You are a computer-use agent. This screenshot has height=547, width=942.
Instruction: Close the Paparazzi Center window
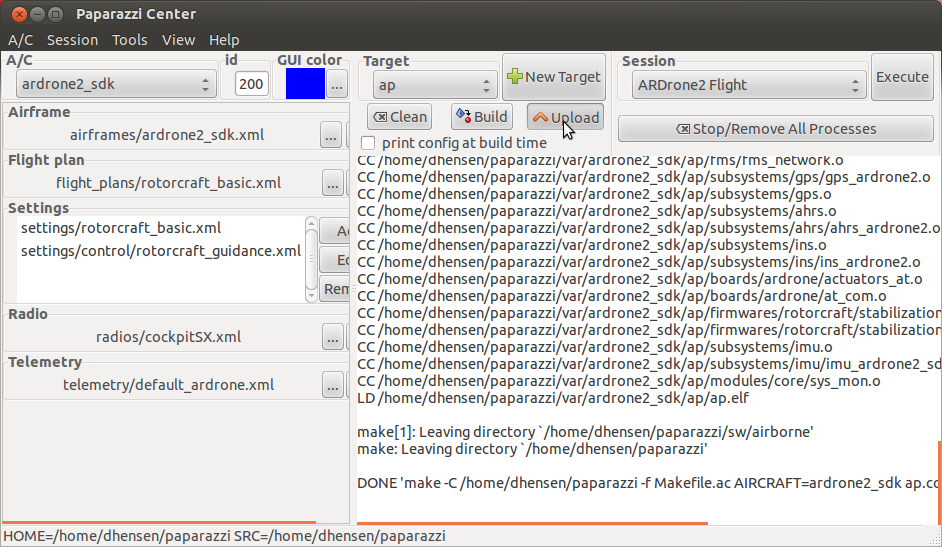coord(19,14)
